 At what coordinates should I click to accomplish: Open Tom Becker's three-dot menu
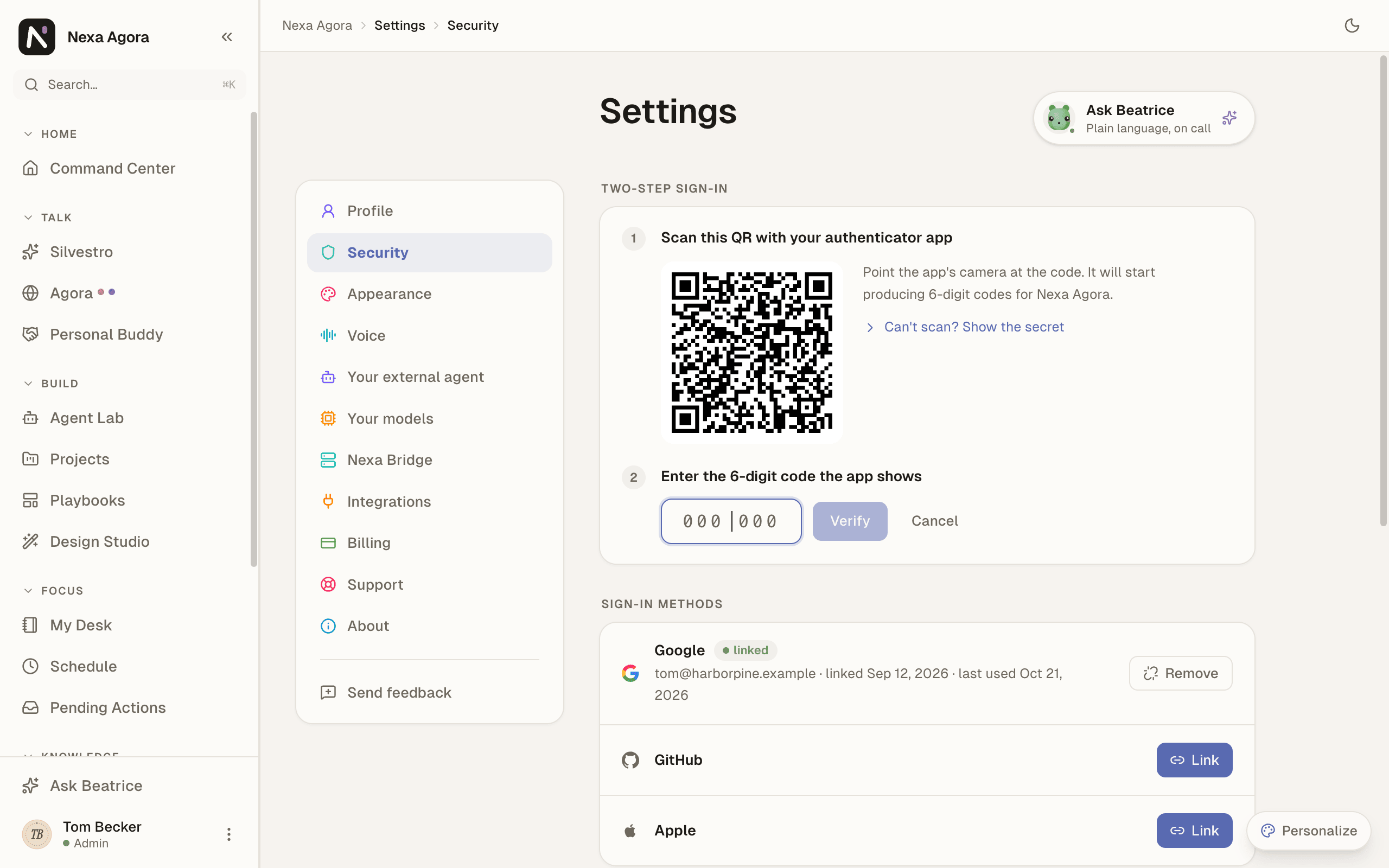[228, 834]
